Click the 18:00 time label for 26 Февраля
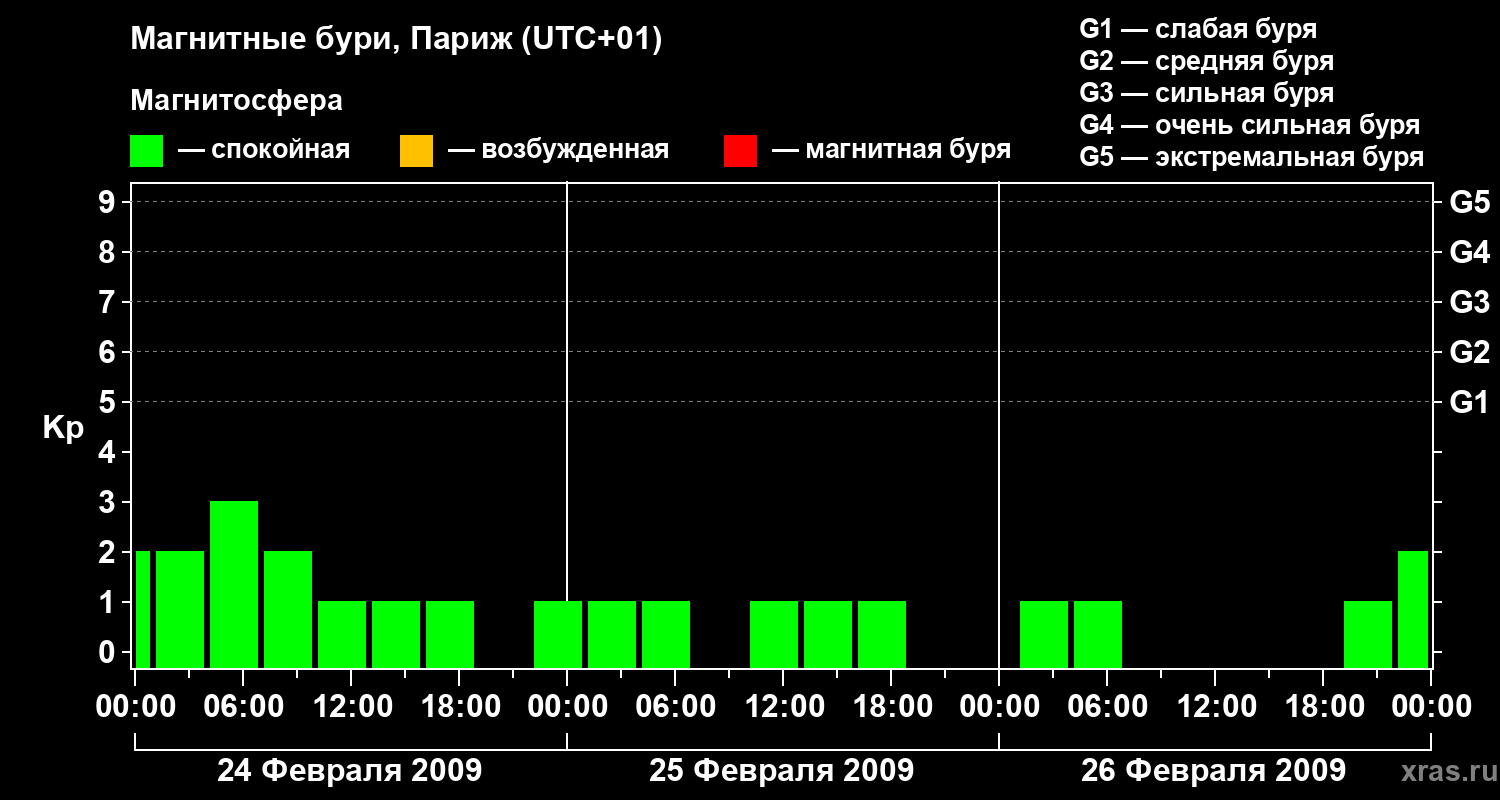The image size is (1500, 800). [1323, 707]
